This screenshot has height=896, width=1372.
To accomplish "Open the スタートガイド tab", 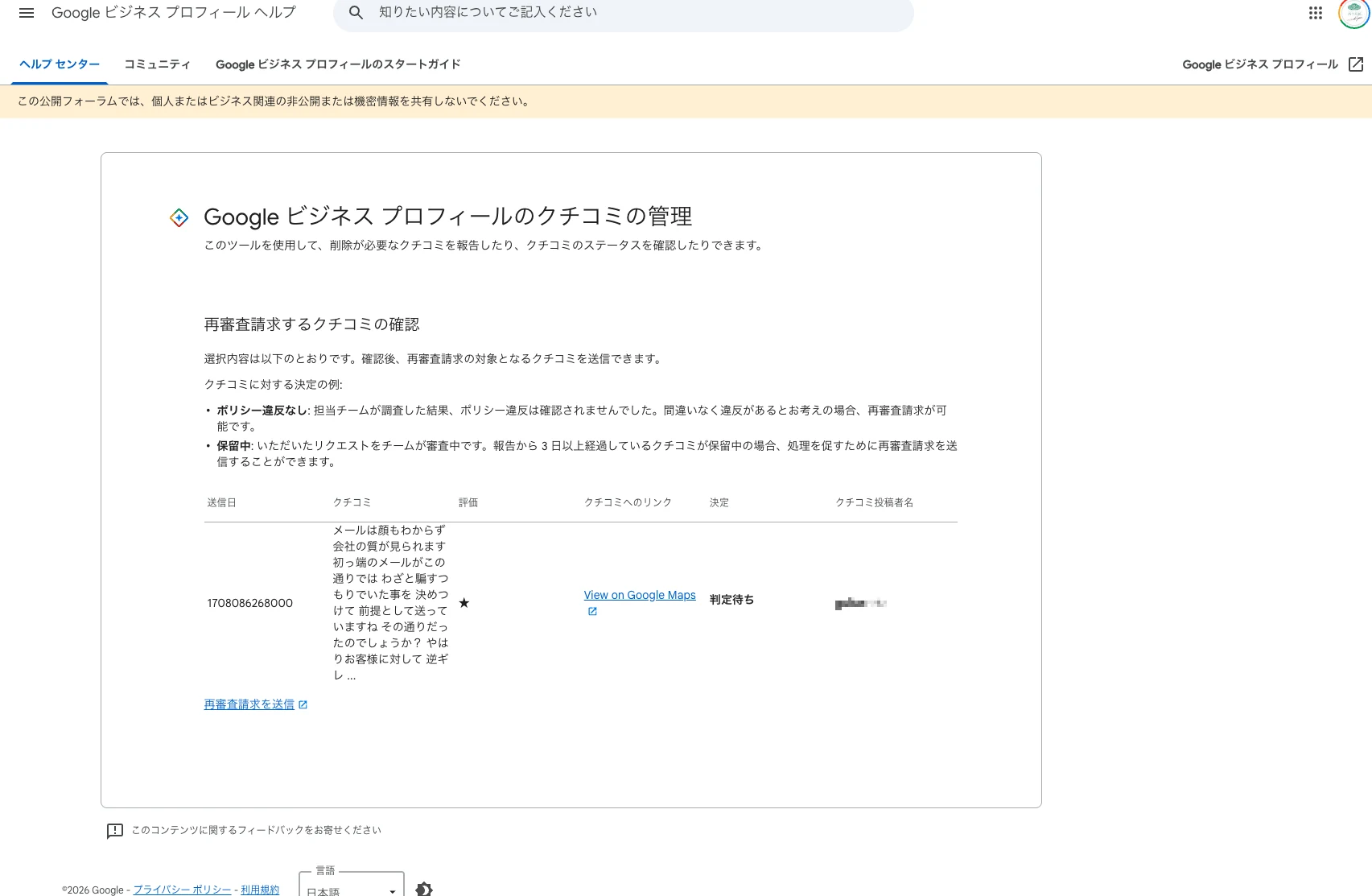I will click(338, 64).
